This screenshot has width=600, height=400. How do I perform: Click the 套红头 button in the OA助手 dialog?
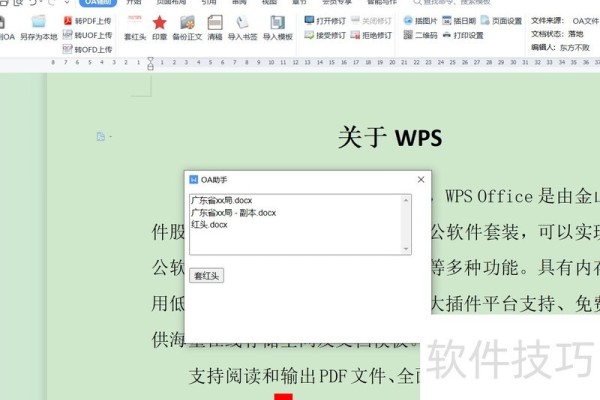coord(206,276)
